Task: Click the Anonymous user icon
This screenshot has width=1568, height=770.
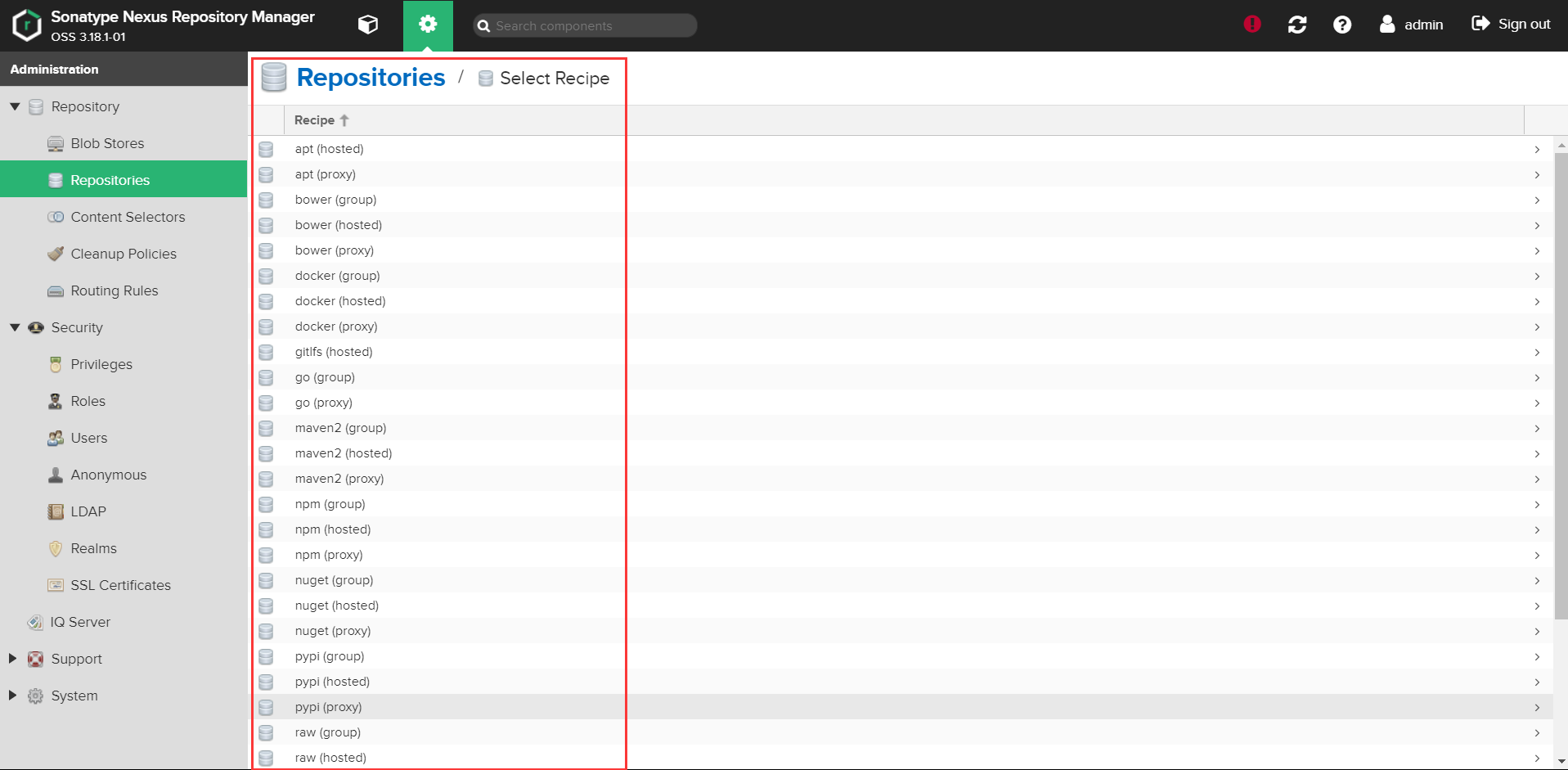Action: [56, 475]
